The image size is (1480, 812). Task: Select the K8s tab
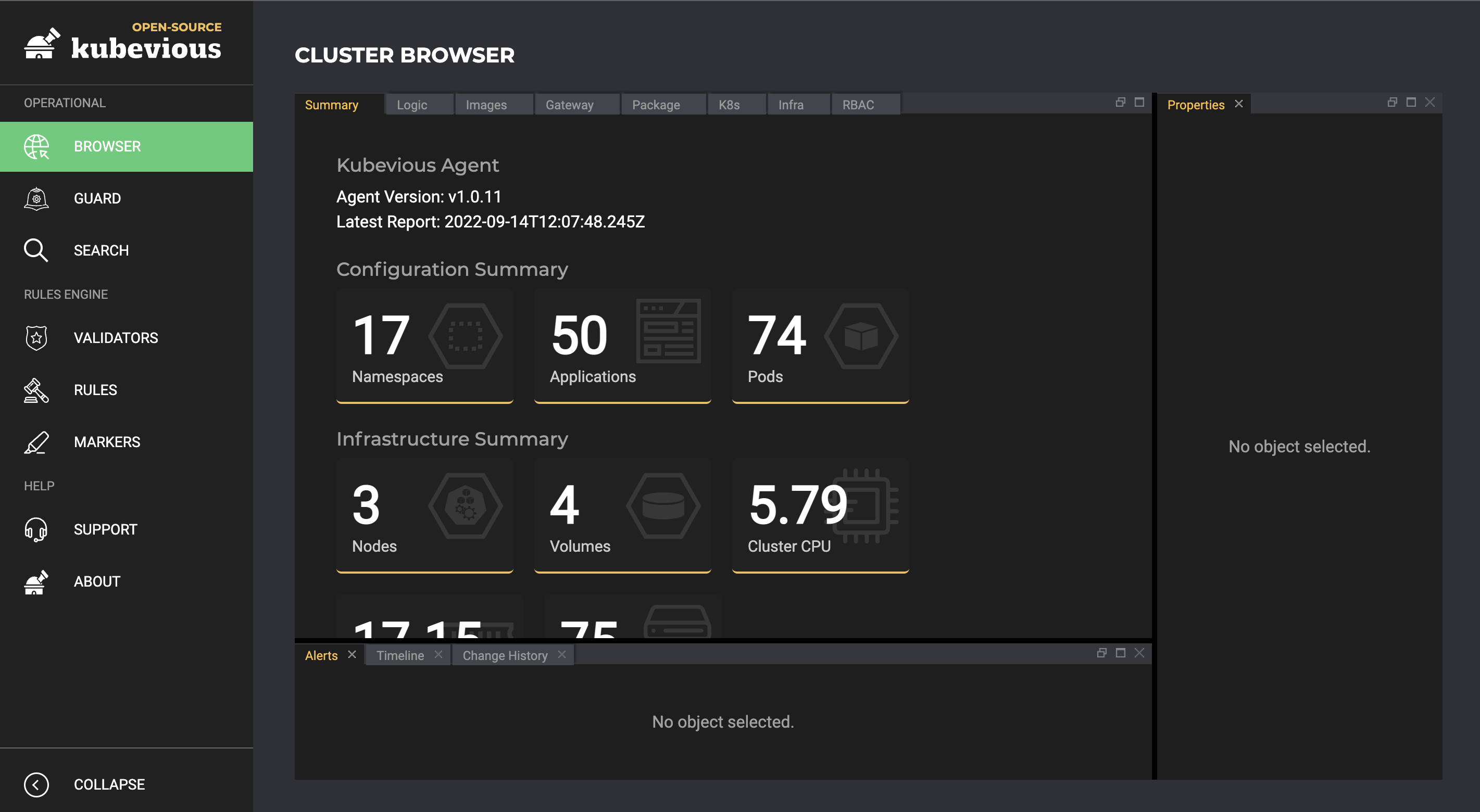pyautogui.click(x=737, y=105)
